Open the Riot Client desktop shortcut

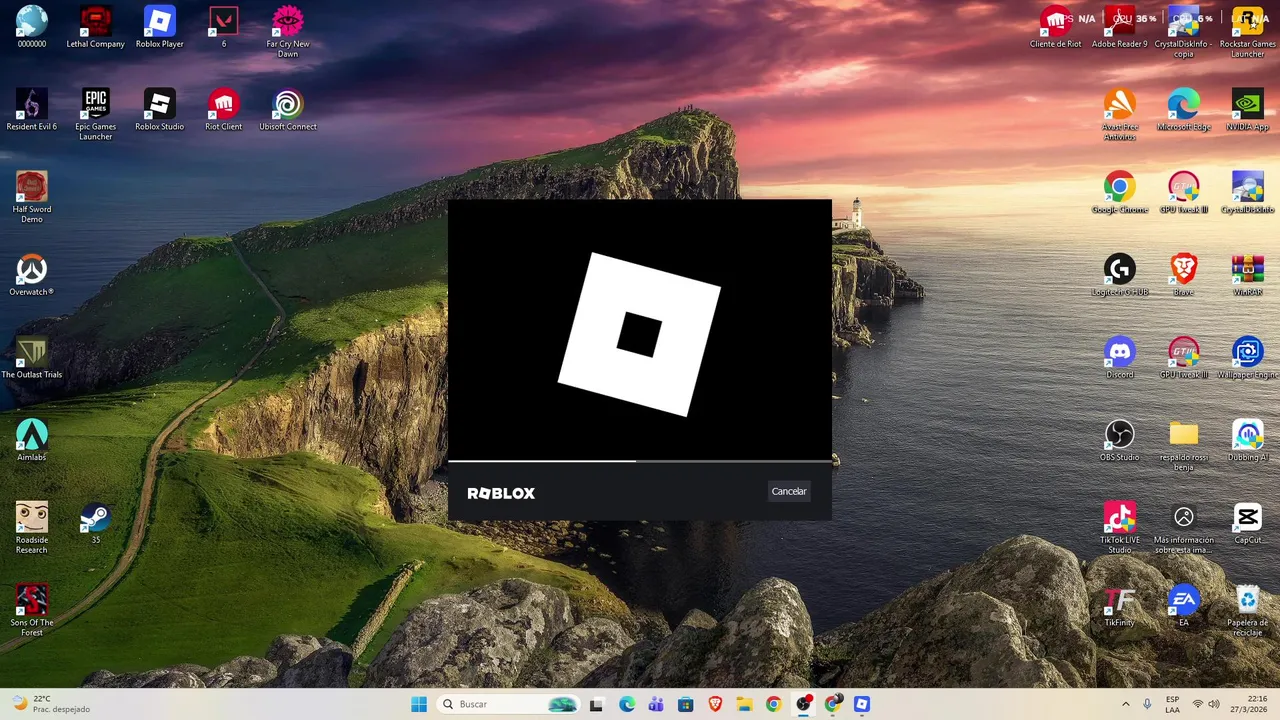point(224,110)
